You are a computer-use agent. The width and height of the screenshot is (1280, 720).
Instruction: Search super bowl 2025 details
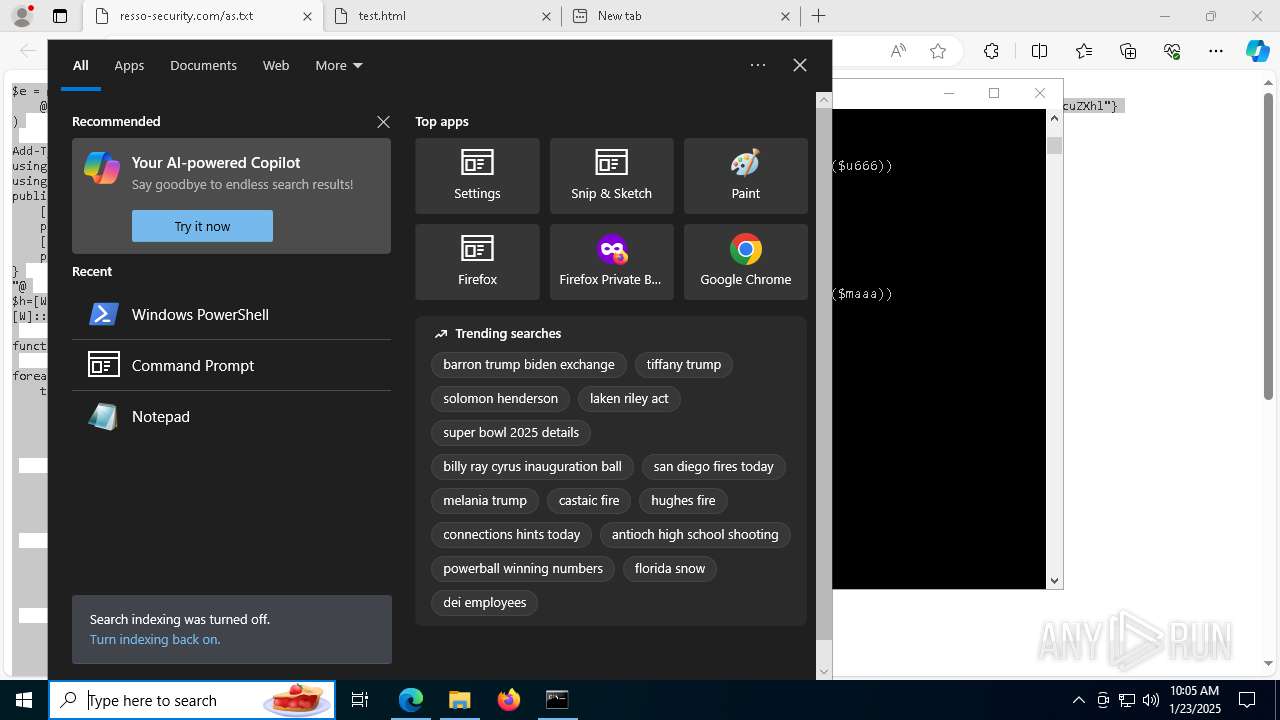click(511, 432)
